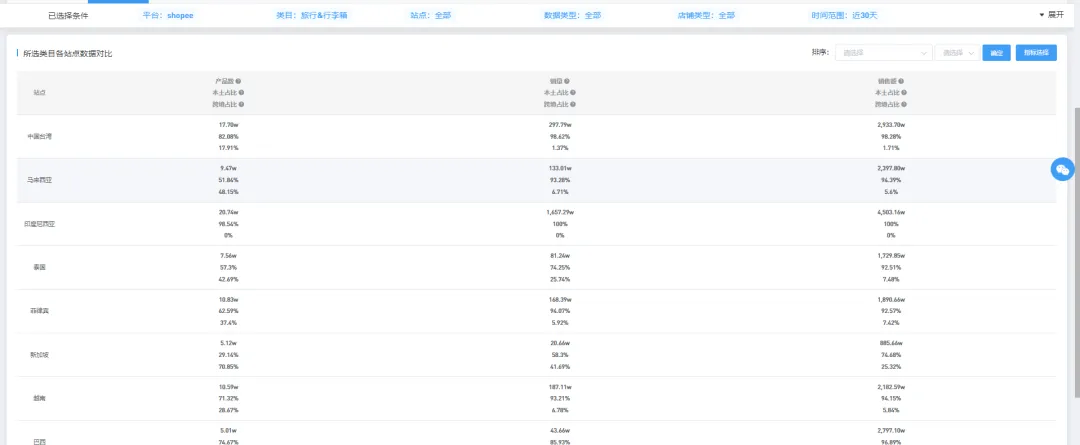Click the page vertical scrollbar thumb
Image resolution: width=1080 pixels, height=445 pixels.
1077,251
